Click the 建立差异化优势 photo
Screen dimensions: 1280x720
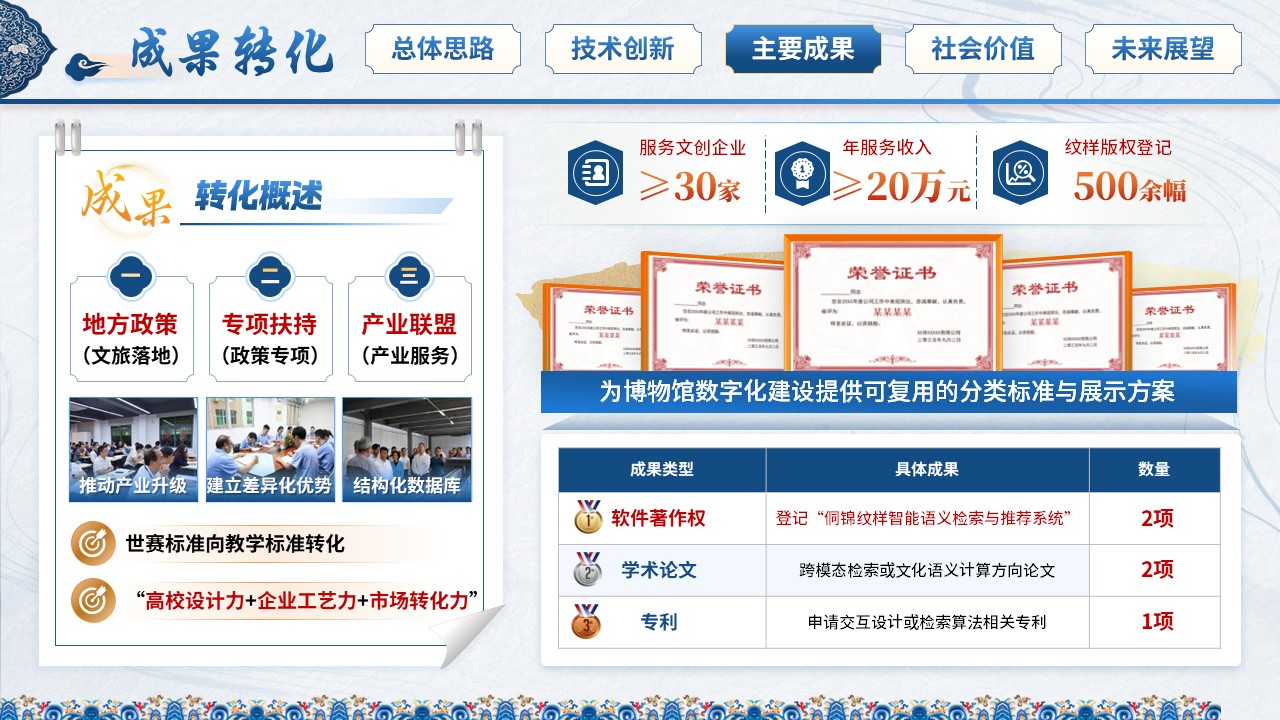(x=270, y=450)
